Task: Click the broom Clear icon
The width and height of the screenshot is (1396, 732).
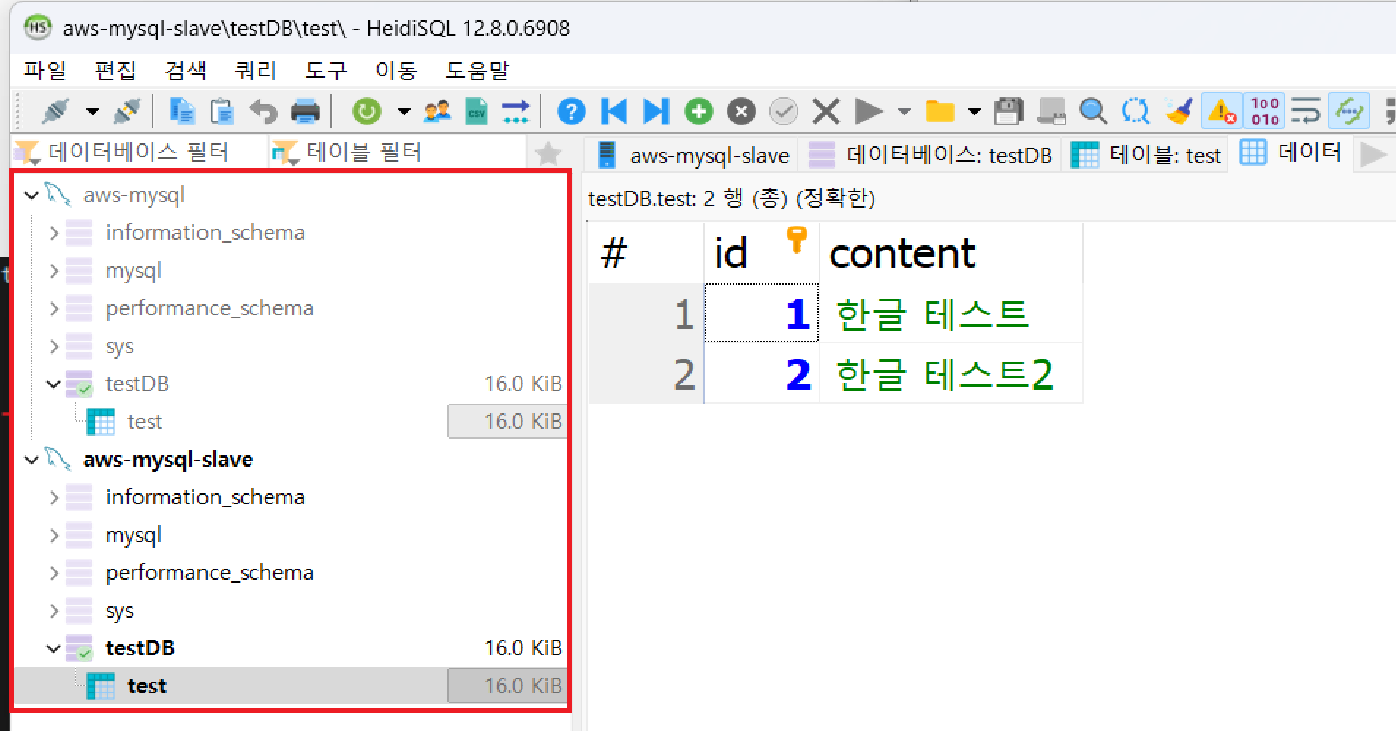Action: tap(1178, 110)
